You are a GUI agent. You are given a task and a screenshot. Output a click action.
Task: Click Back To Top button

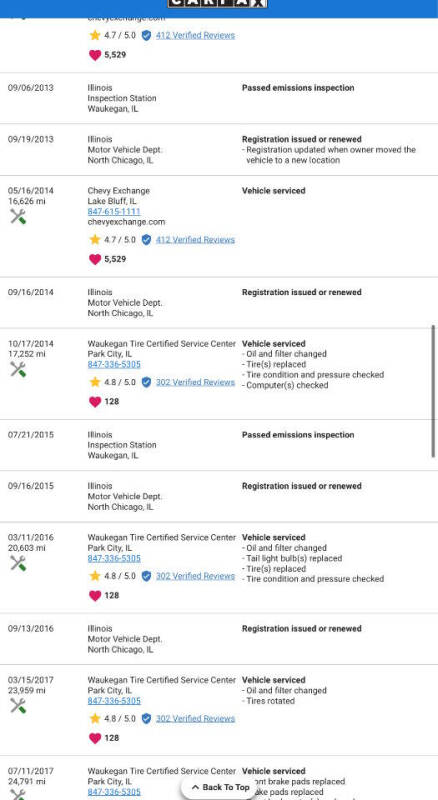pos(220,787)
